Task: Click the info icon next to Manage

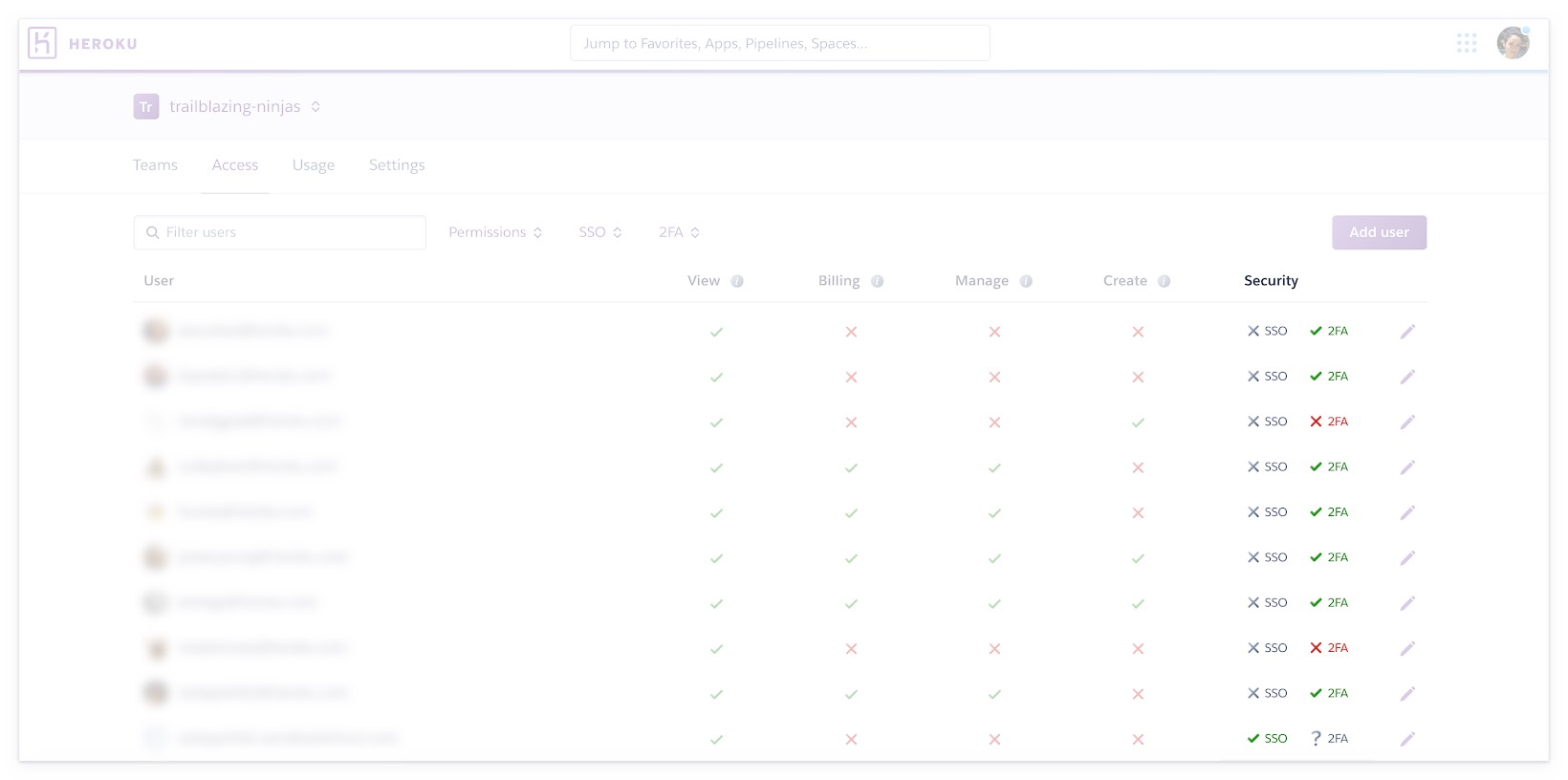Action: tap(1026, 281)
